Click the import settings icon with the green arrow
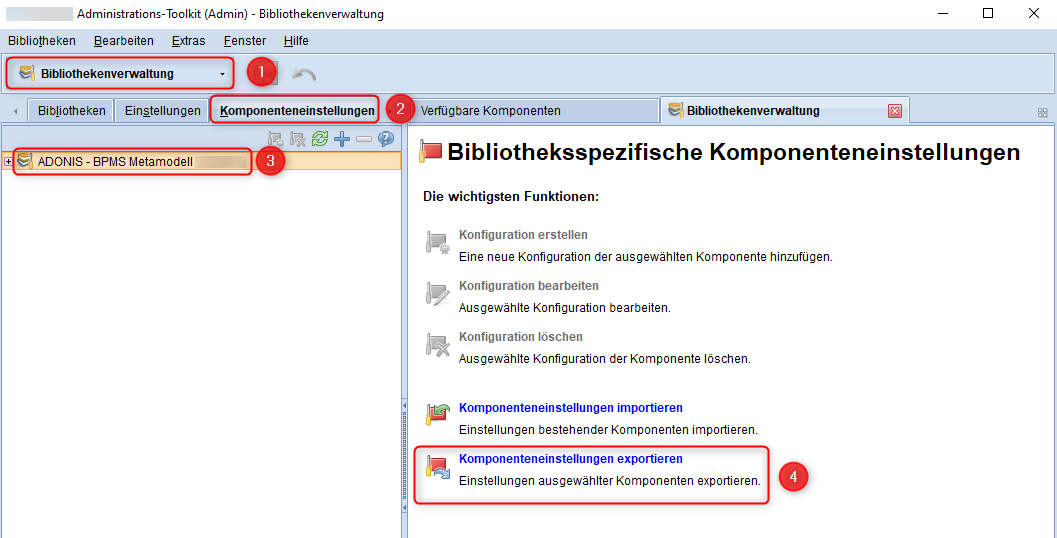The height and width of the screenshot is (538, 1057). 437,414
